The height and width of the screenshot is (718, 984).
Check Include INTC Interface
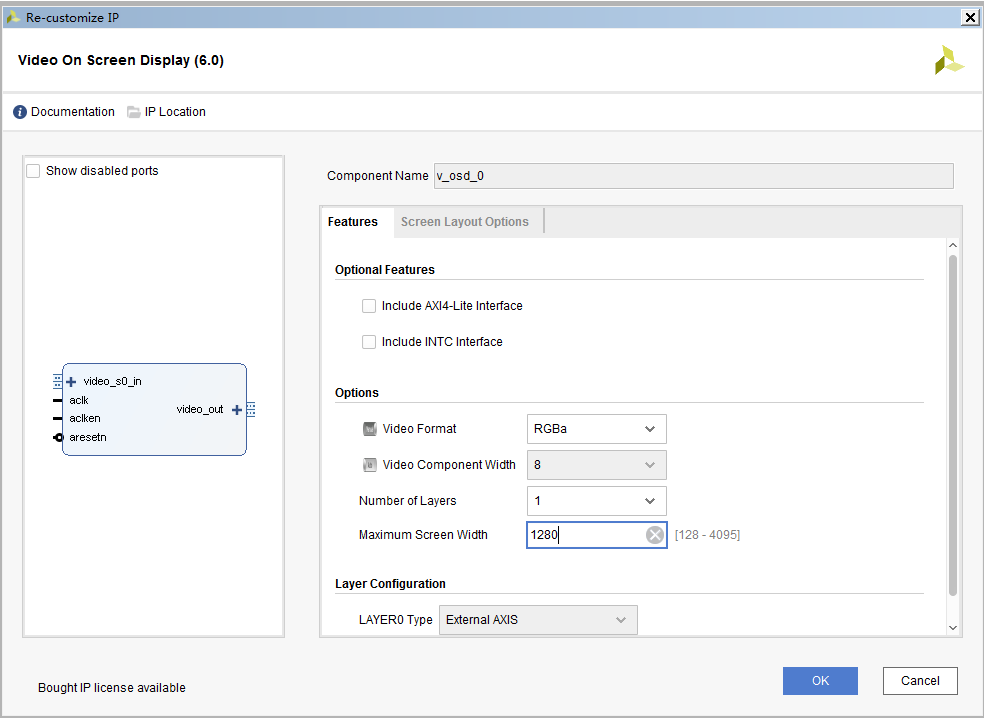[369, 342]
